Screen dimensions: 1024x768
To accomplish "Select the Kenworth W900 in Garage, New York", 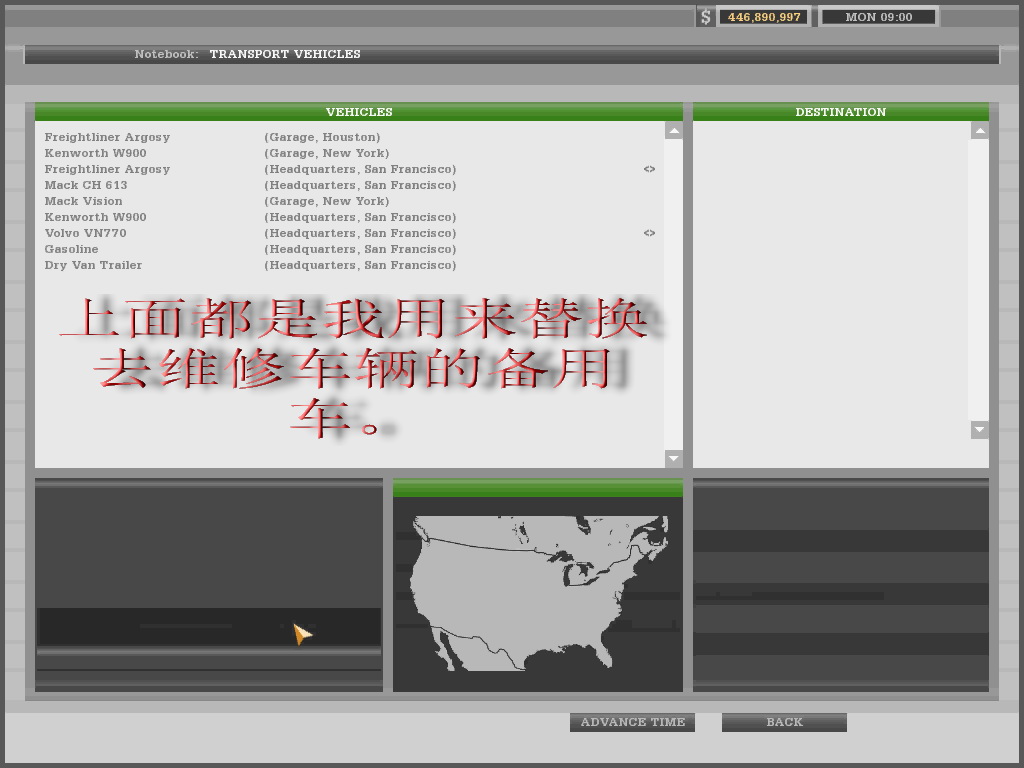I will coord(349,153).
